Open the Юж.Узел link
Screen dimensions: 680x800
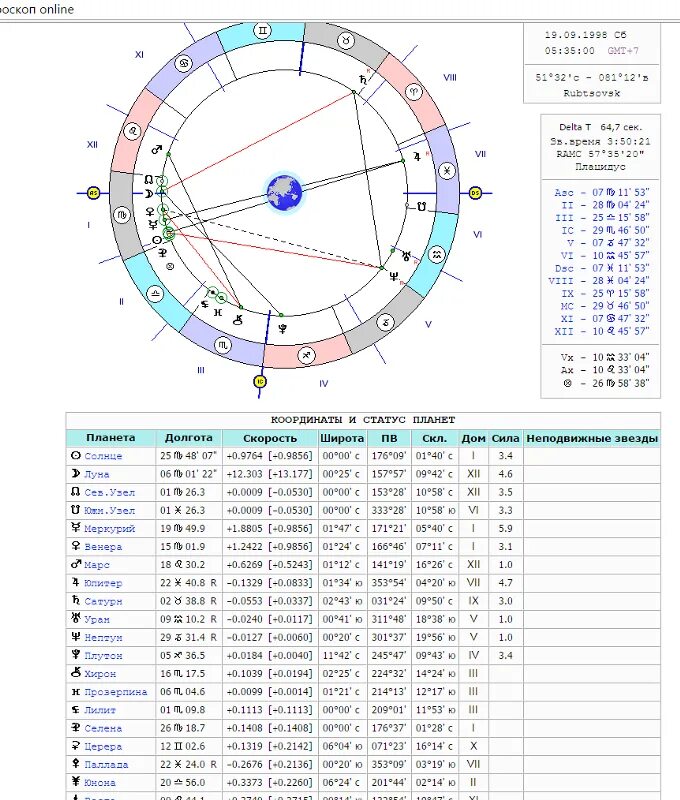click(110, 510)
